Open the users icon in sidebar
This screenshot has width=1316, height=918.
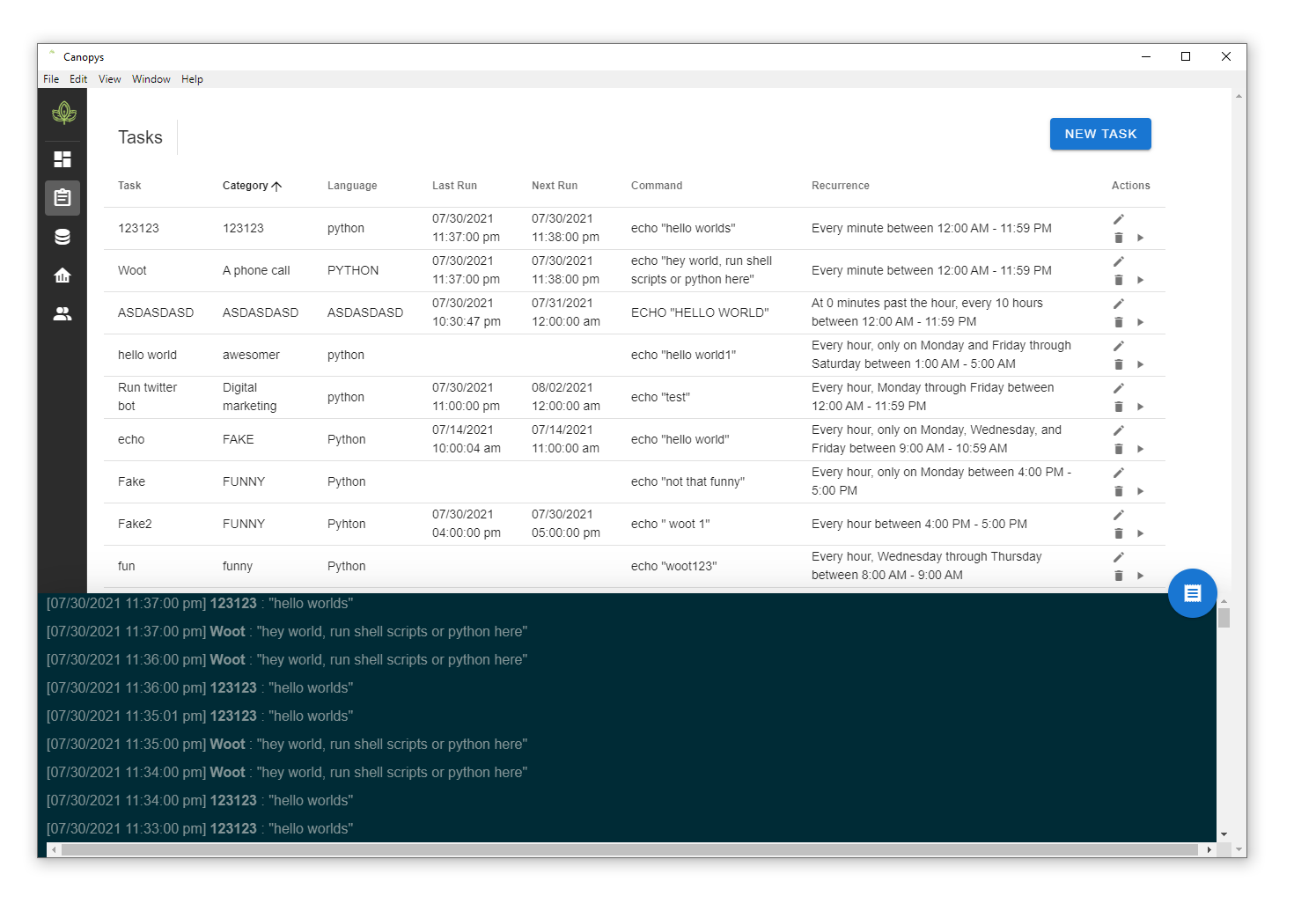(x=62, y=314)
